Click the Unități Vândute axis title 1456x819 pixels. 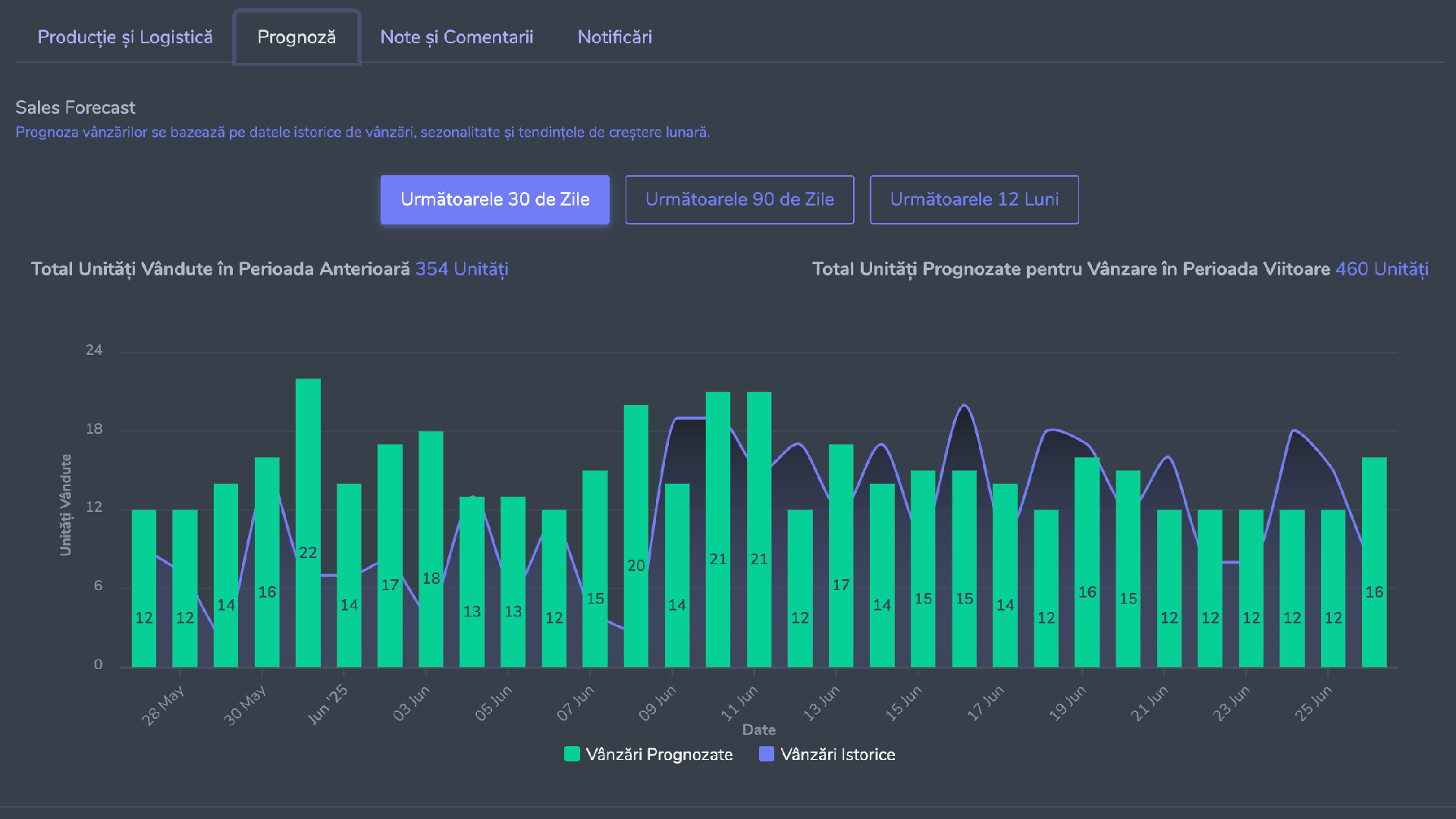pyautogui.click(x=66, y=505)
